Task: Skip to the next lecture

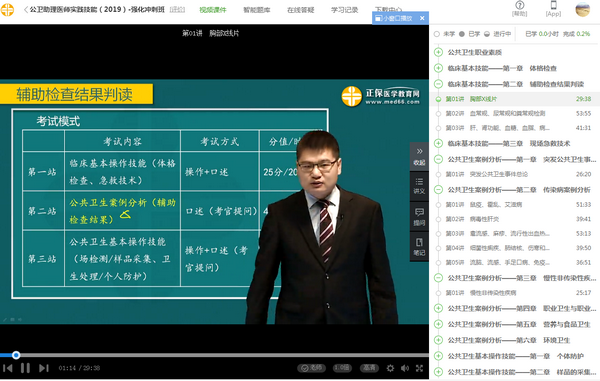Action: pyautogui.click(x=44, y=368)
